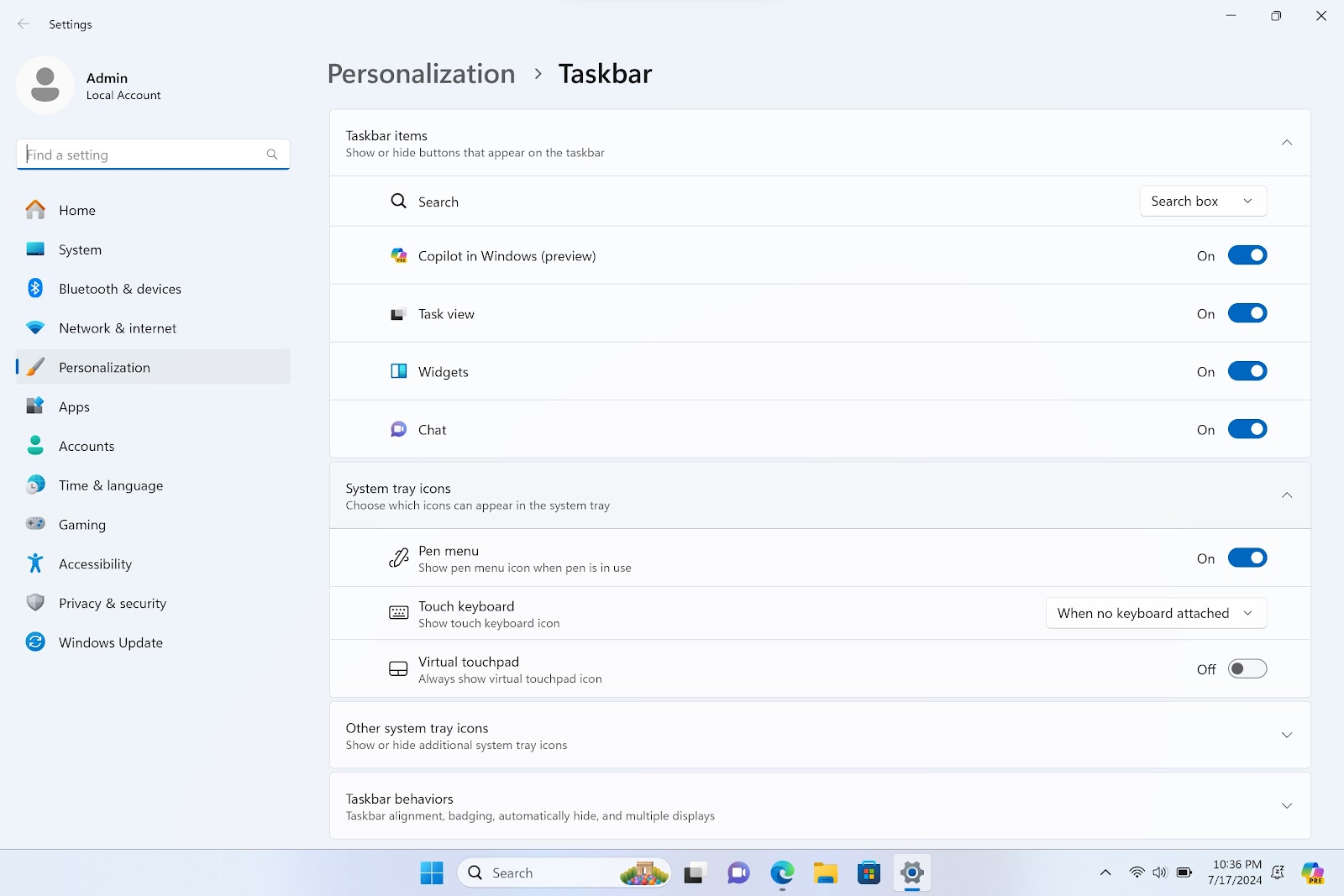Image resolution: width=1344 pixels, height=896 pixels.
Task: Click the magnifier icon in Find a setting
Action: (x=272, y=155)
